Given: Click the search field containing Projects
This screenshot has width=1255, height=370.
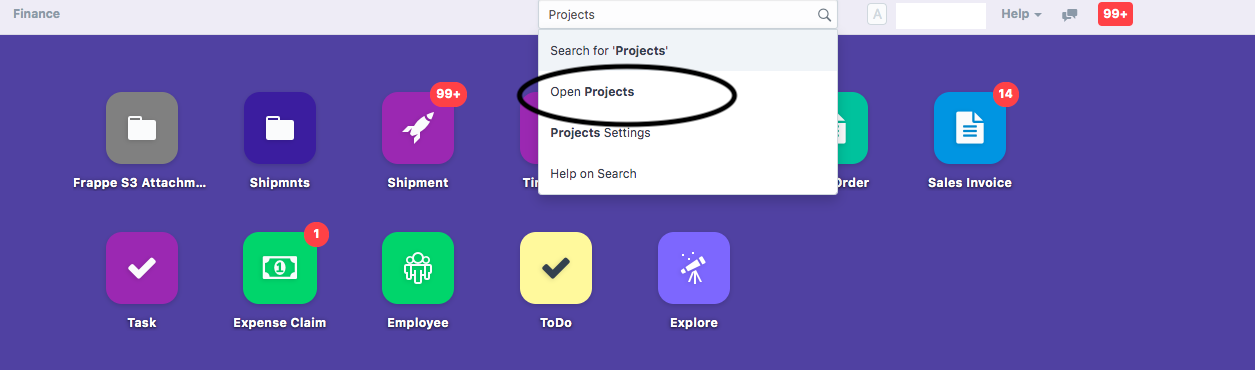Looking at the screenshot, I should [688, 15].
